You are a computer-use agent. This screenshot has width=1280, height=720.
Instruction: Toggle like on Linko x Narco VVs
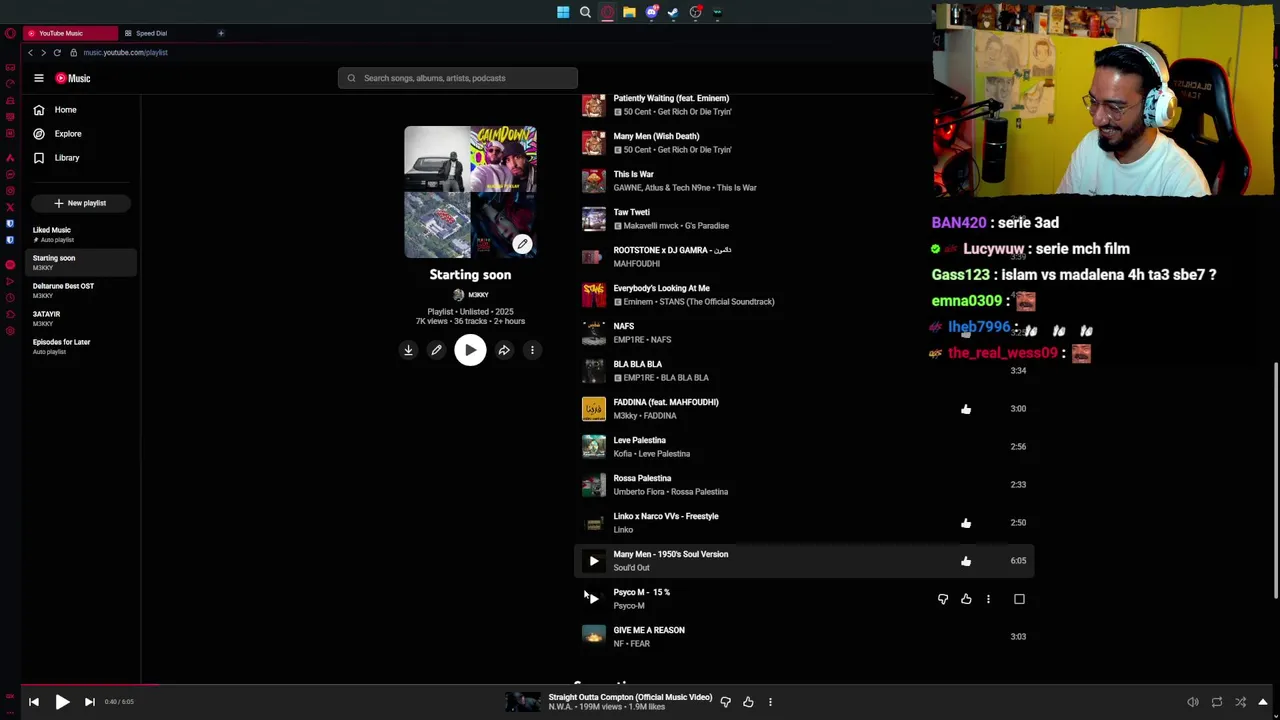tap(966, 523)
